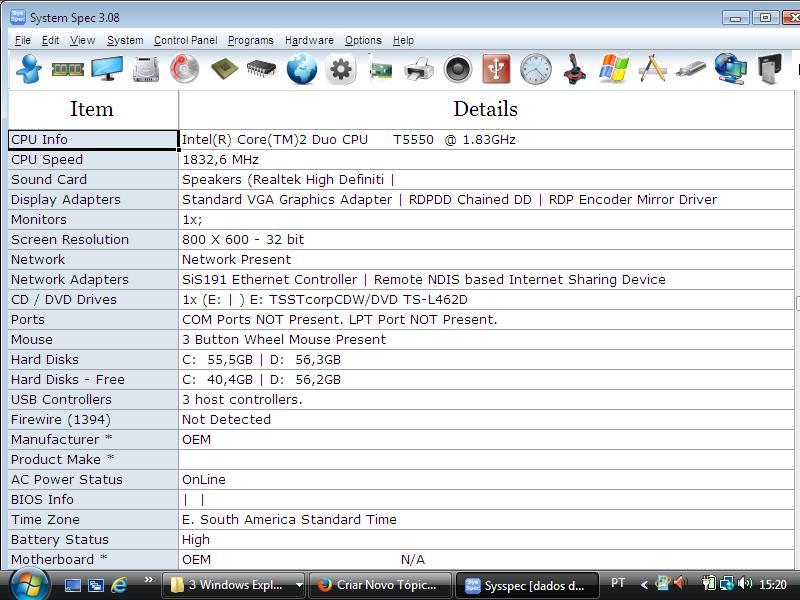
Task: Click the black integrated circuit chip icon
Action: click(x=261, y=68)
